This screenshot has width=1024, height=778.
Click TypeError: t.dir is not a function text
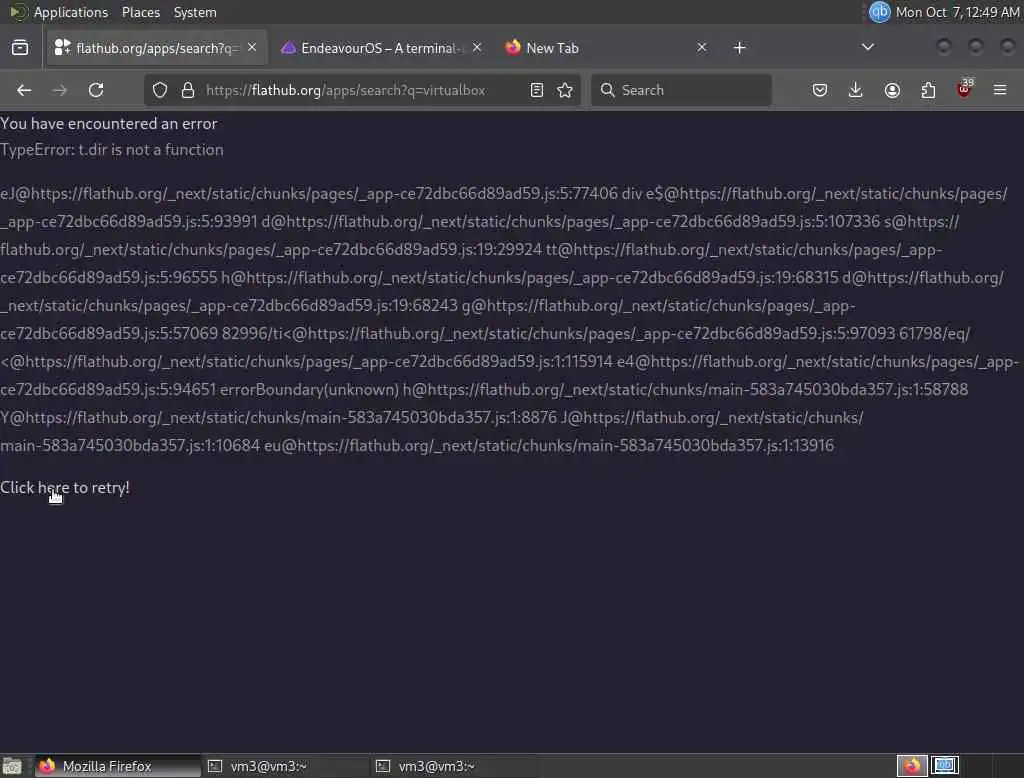point(112,150)
